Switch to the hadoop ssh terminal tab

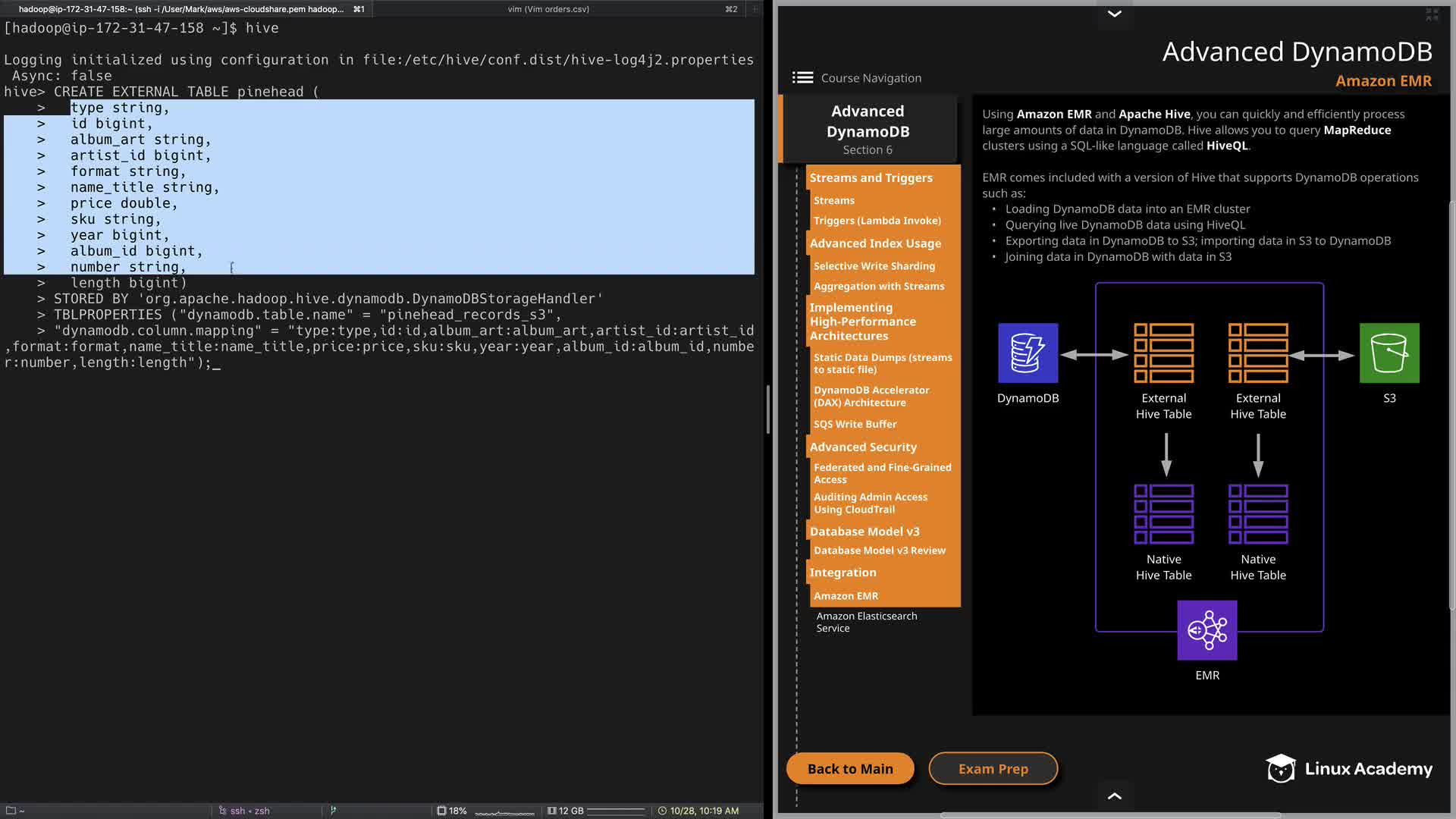pyautogui.click(x=182, y=9)
